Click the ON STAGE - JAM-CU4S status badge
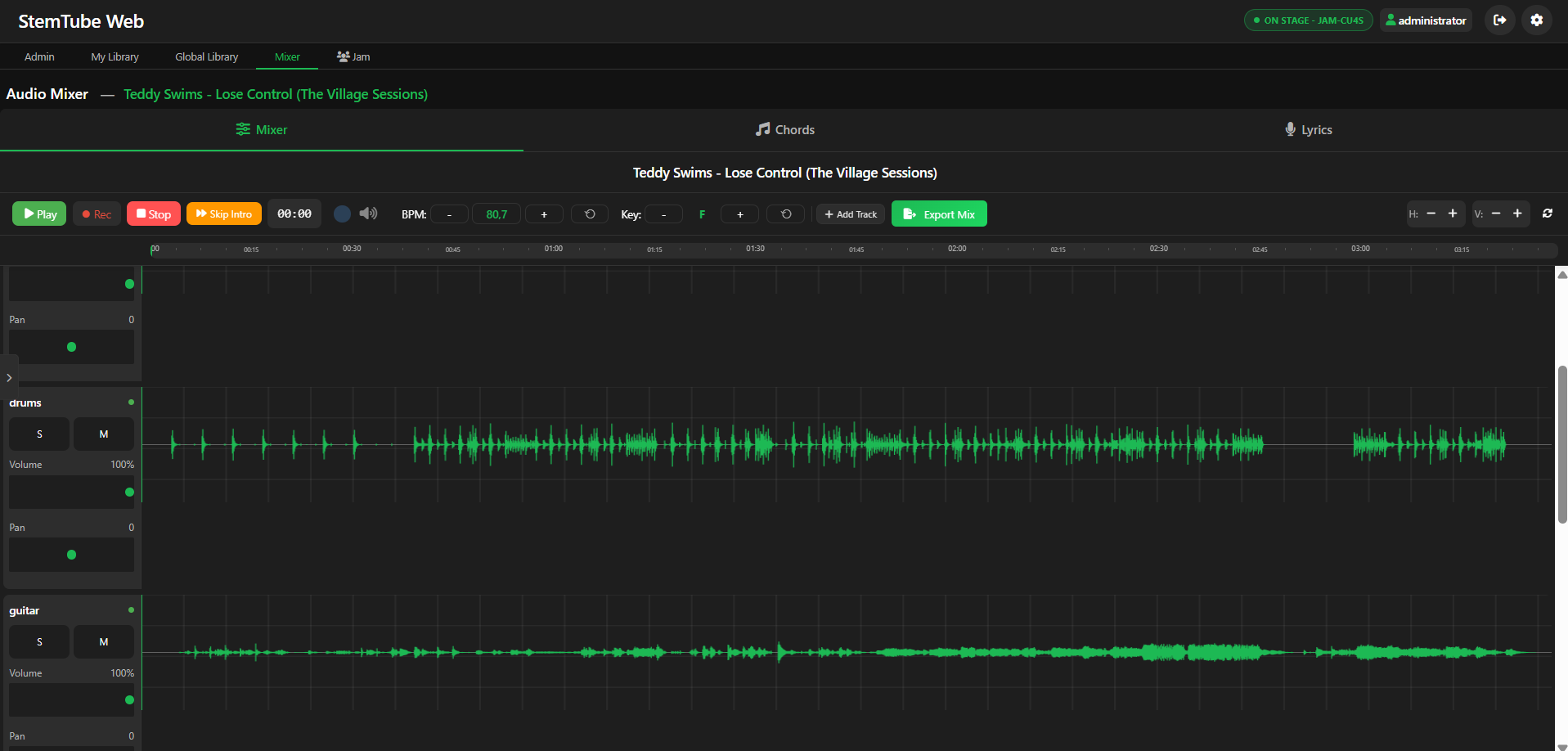 [1309, 20]
